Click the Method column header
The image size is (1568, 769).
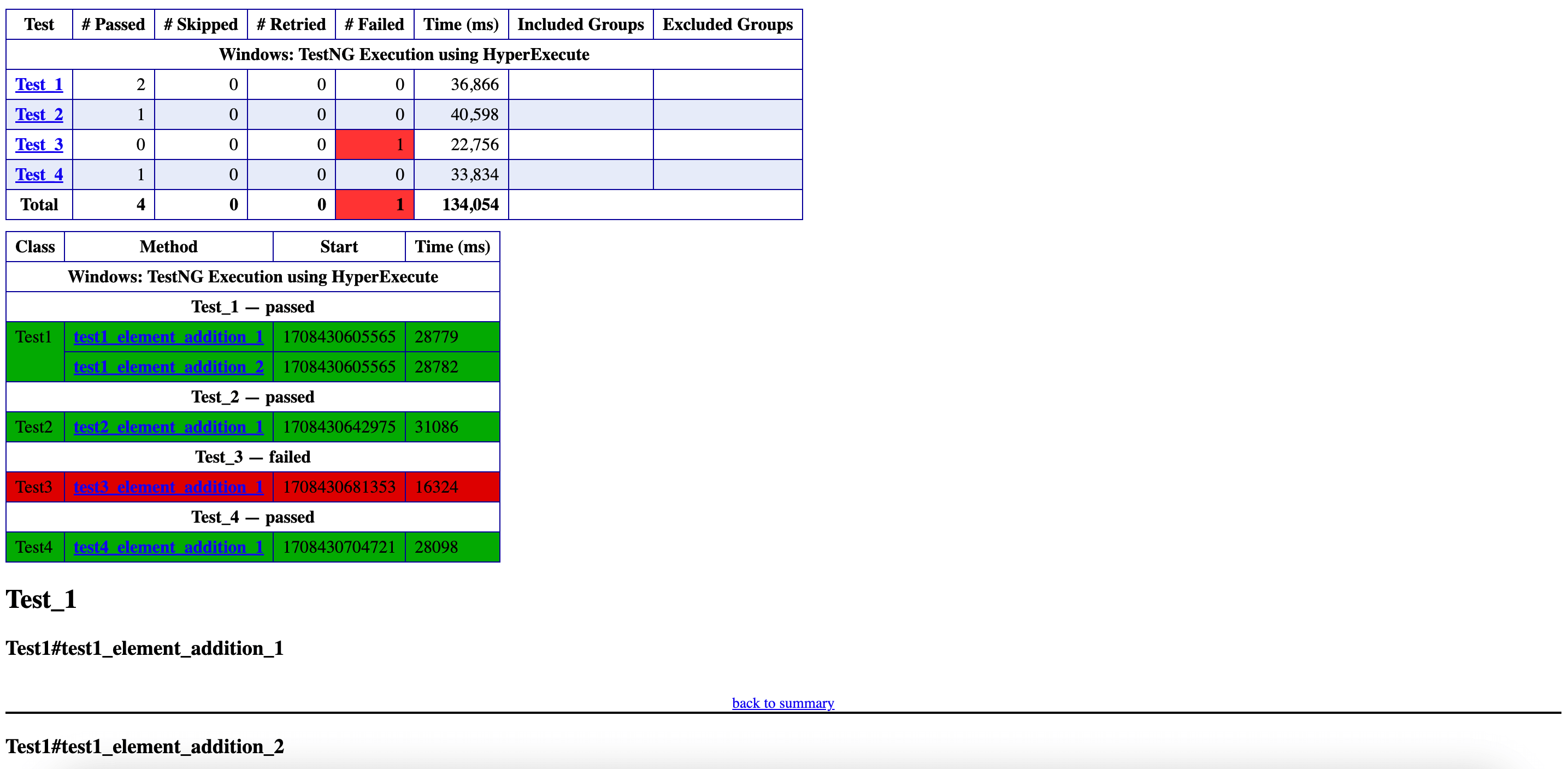[x=169, y=246]
